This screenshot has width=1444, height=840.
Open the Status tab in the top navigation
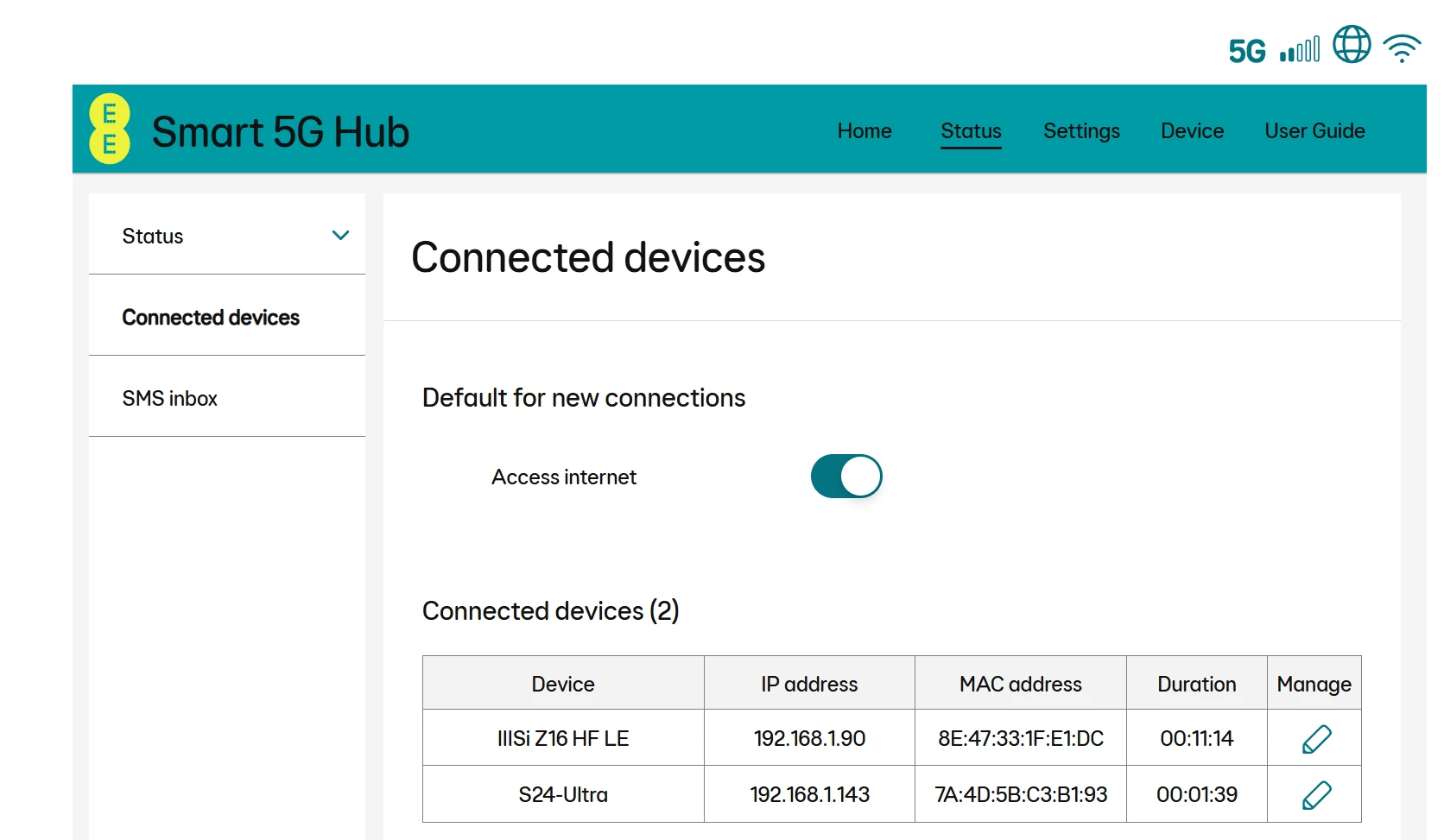tap(971, 131)
